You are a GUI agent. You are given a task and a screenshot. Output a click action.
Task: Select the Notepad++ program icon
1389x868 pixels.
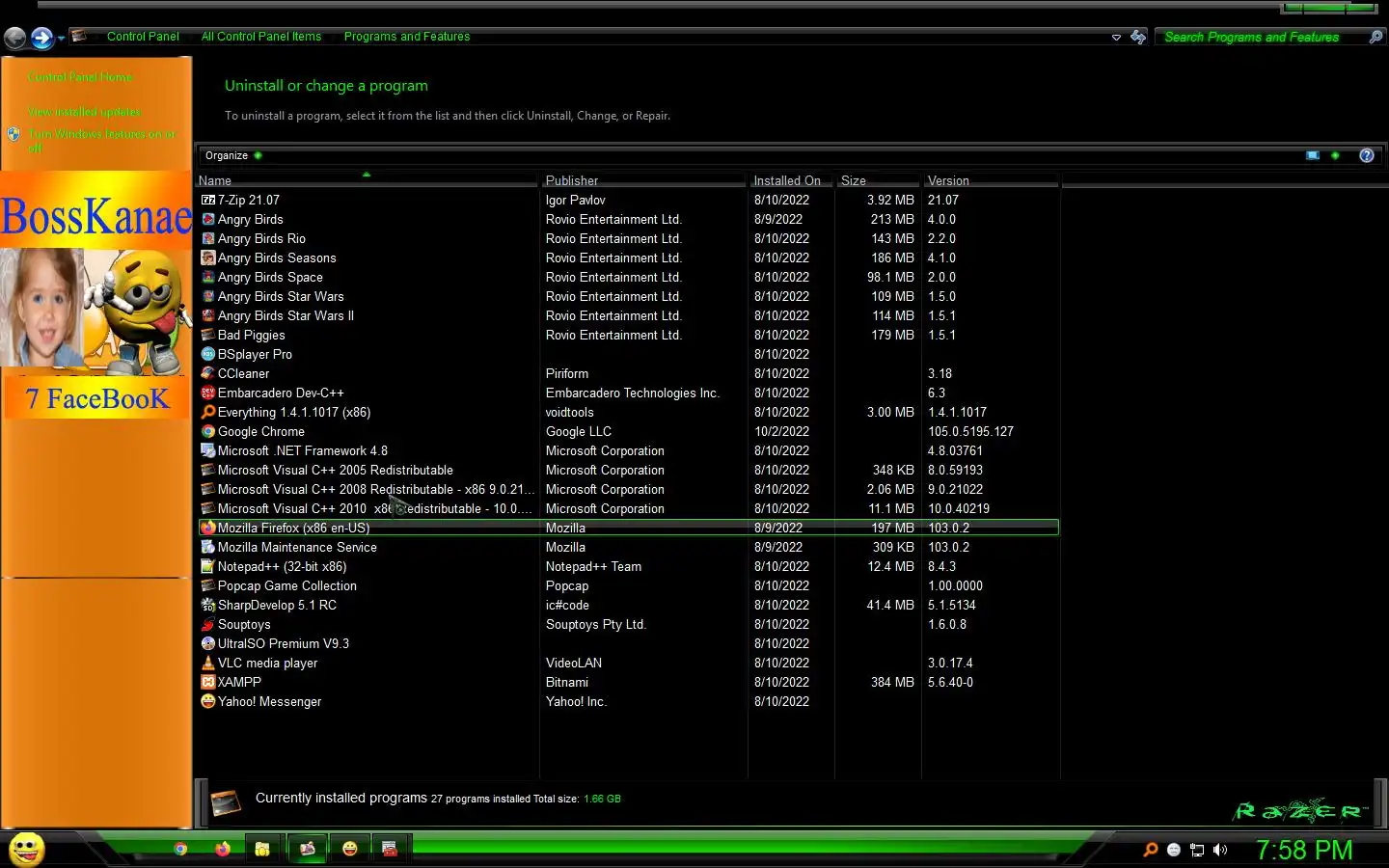tap(207, 566)
